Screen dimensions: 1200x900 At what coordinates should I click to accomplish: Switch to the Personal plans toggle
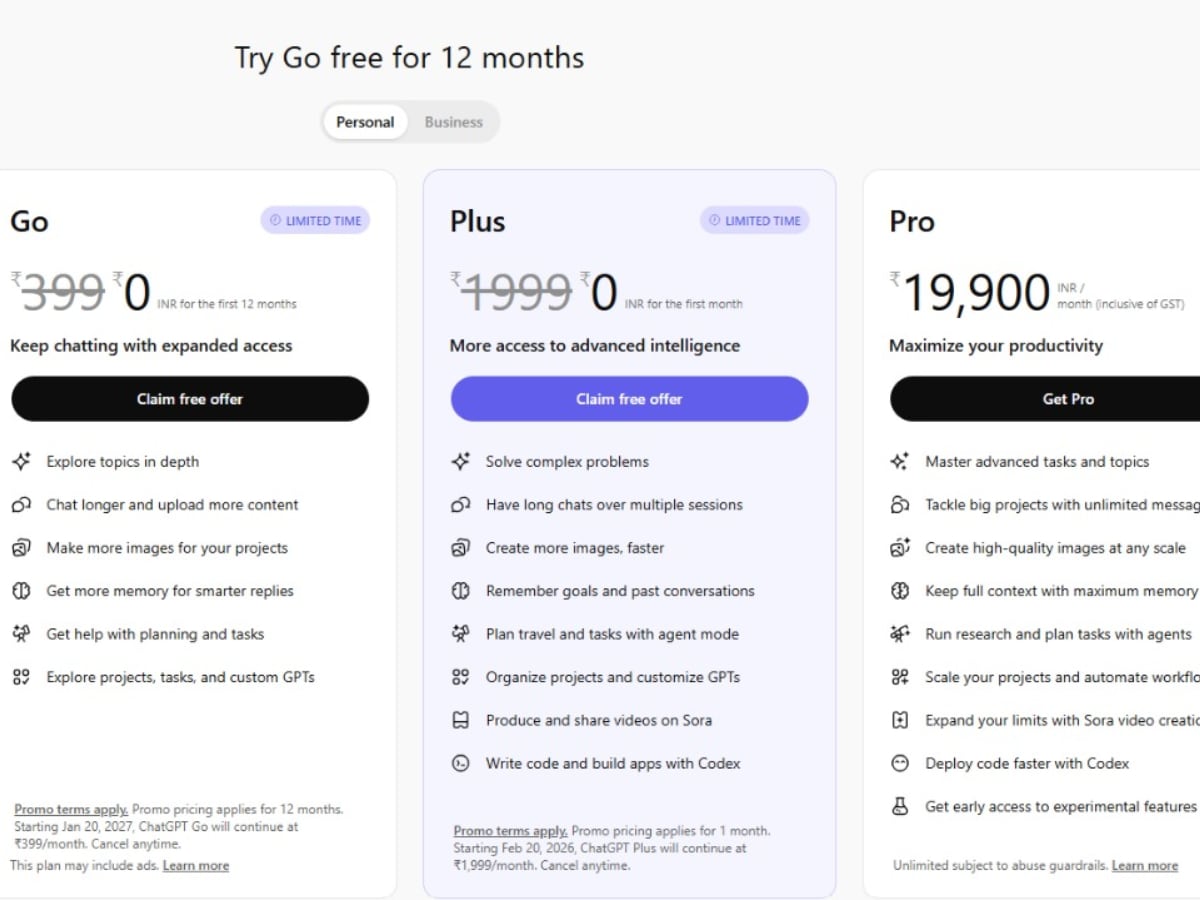[365, 122]
